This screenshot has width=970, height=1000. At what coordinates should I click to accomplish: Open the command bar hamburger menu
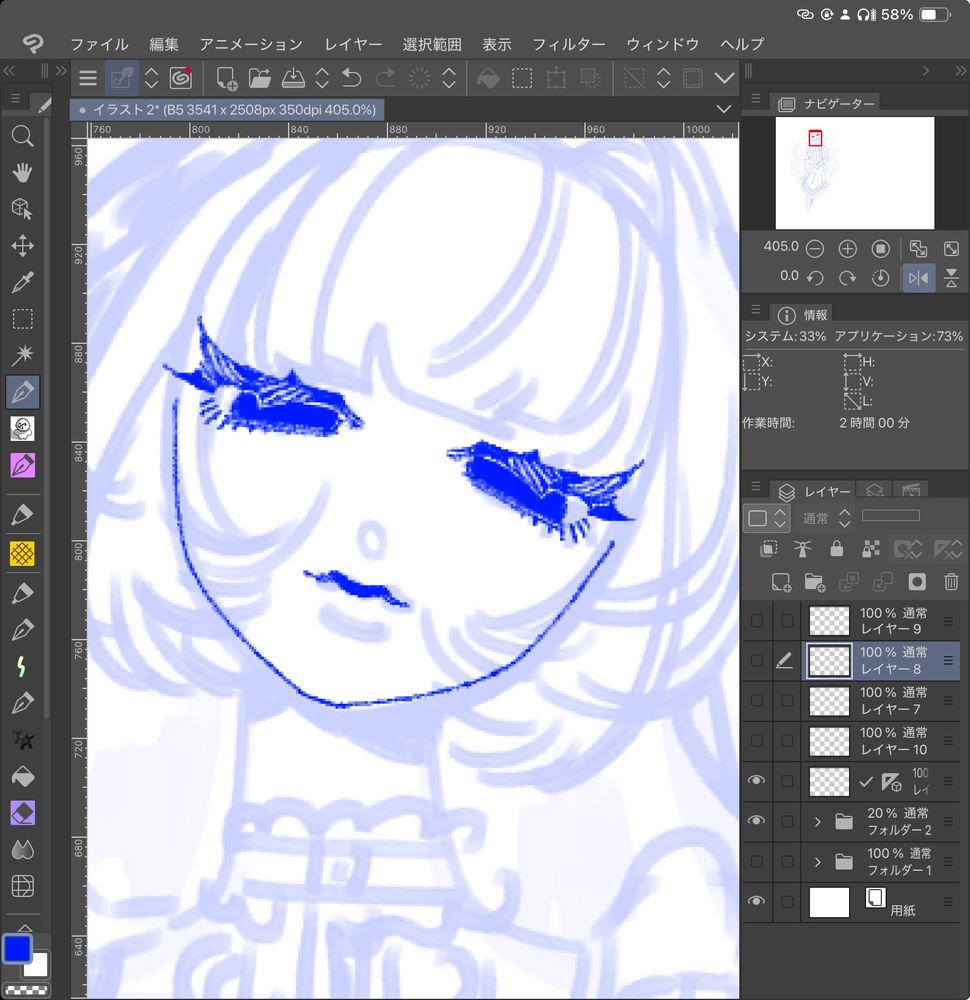pos(88,78)
